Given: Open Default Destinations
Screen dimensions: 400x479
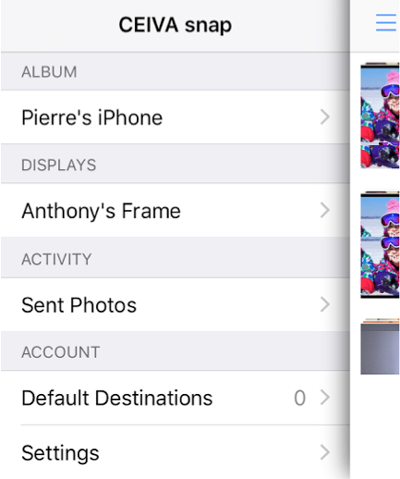Looking at the screenshot, I should point(175,398).
